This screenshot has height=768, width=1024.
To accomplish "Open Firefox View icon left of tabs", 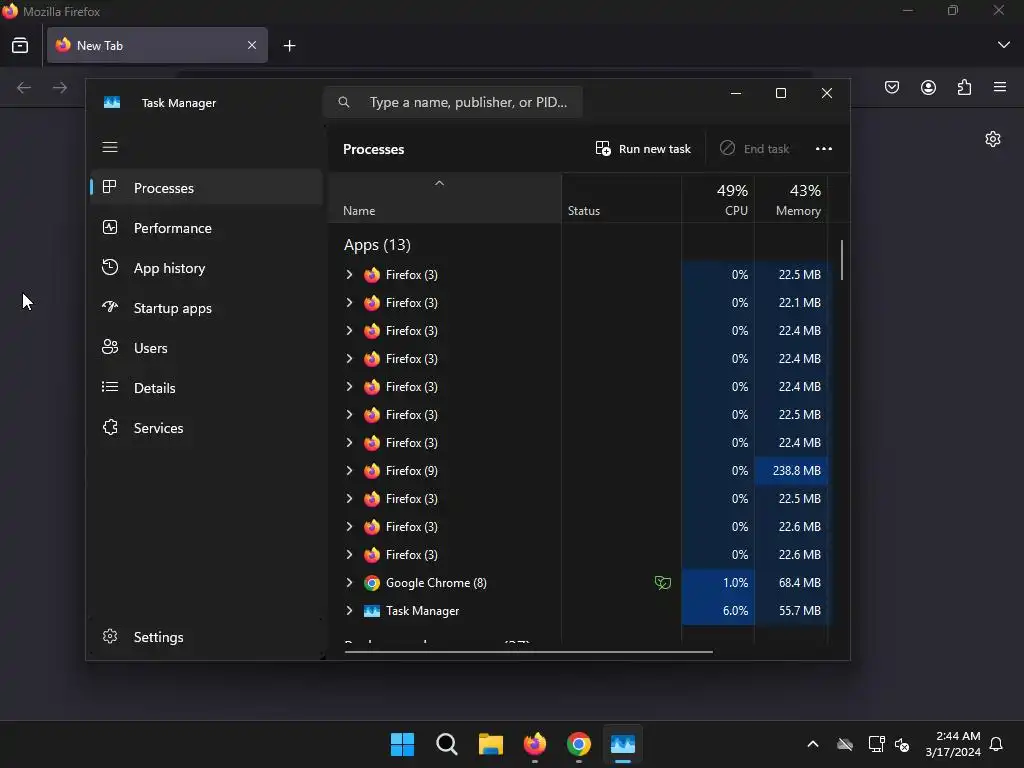I will pos(20,45).
